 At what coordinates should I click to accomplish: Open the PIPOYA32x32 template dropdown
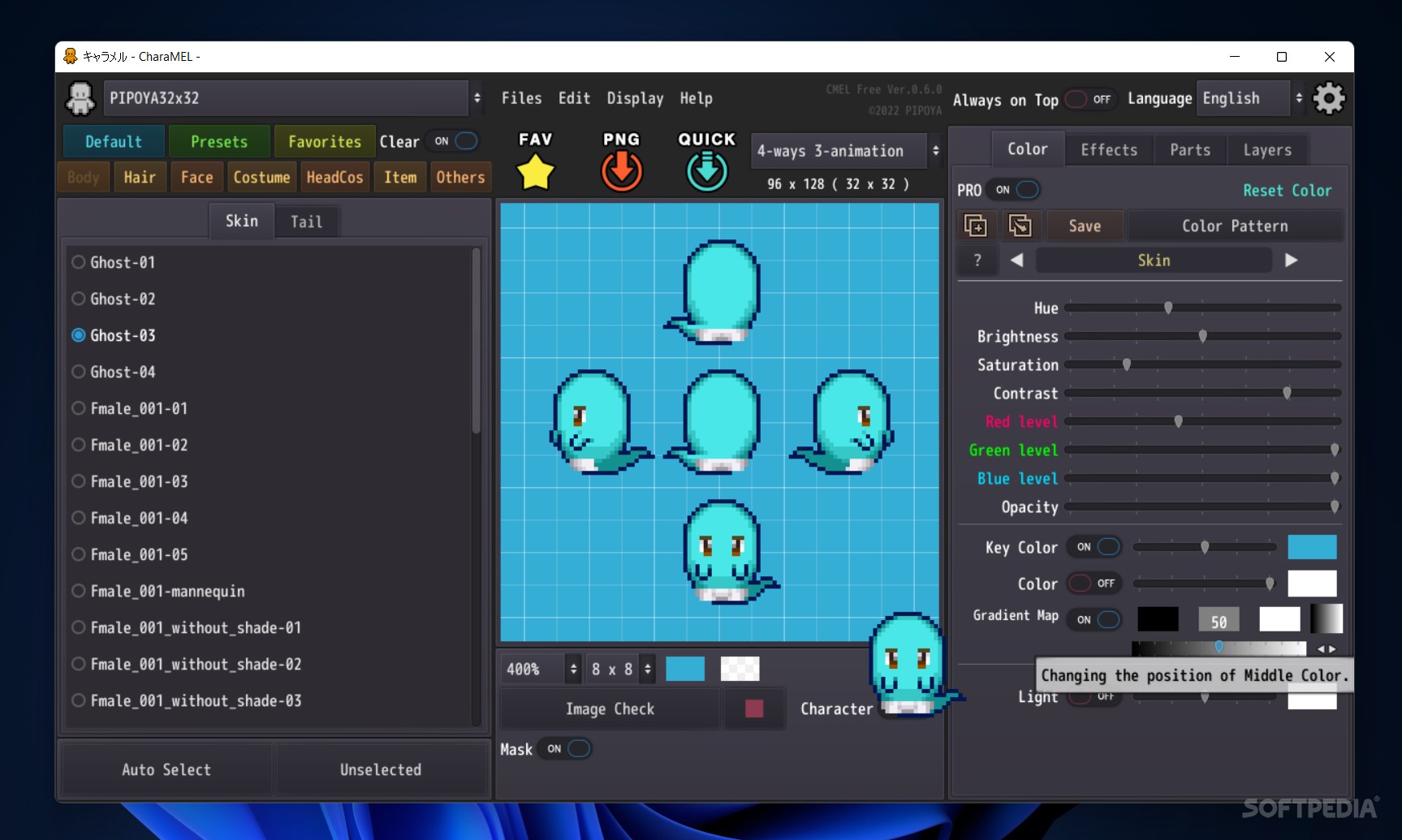pyautogui.click(x=294, y=98)
